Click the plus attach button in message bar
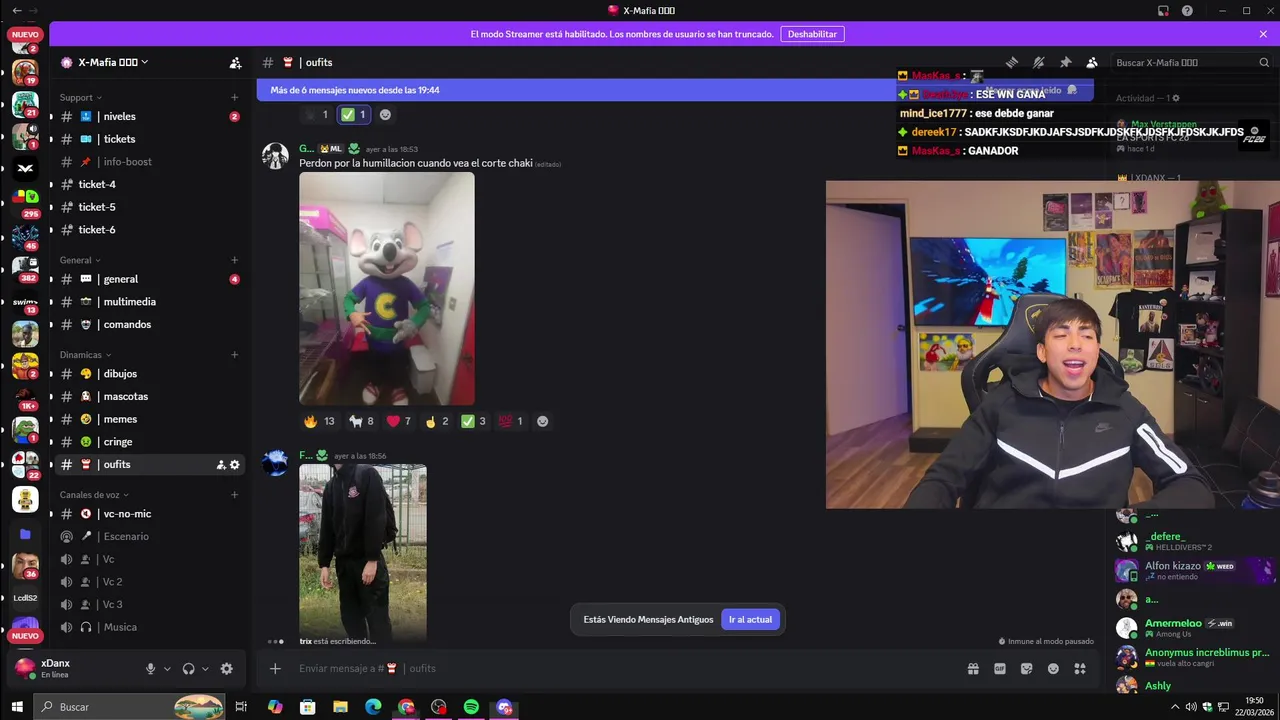Screen dimensions: 1280x720 pos(275,668)
